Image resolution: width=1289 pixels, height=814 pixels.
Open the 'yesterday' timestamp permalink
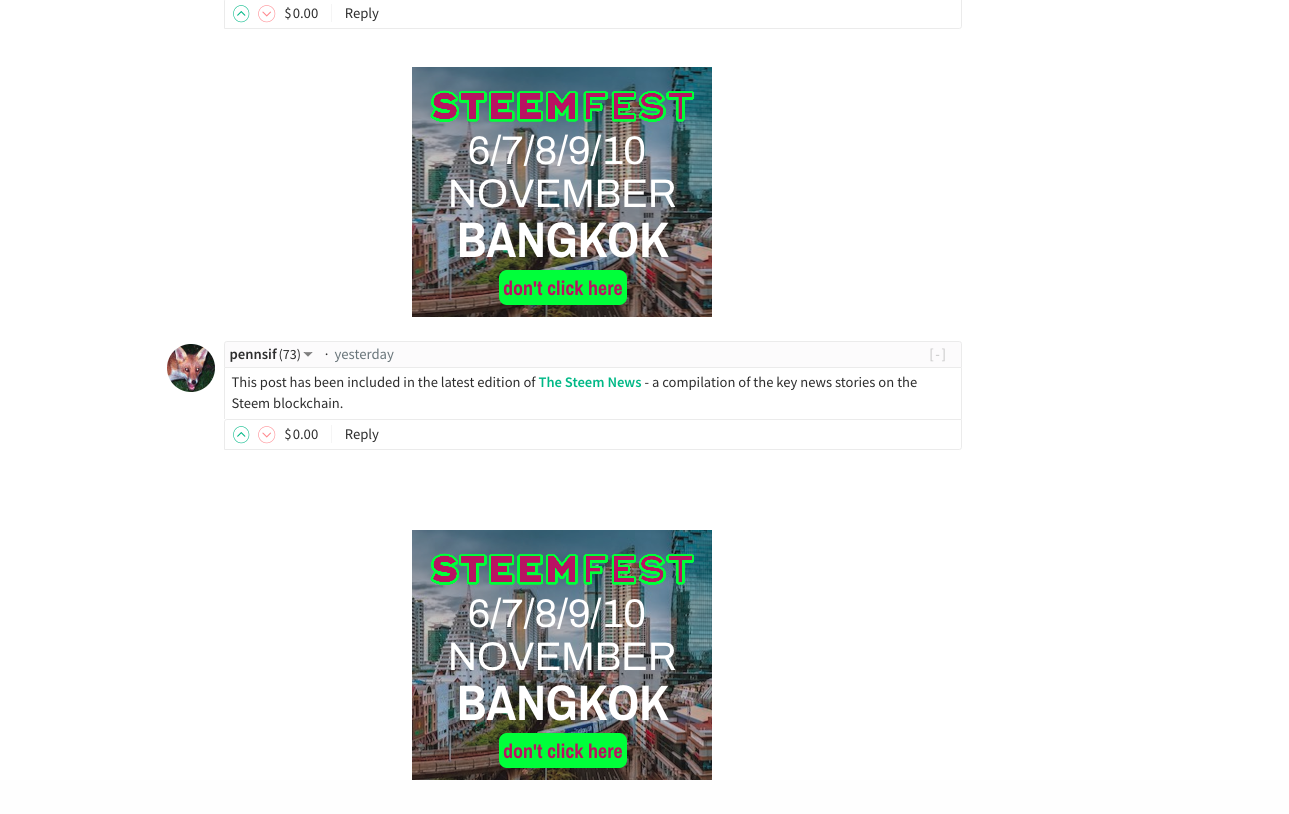tap(364, 355)
